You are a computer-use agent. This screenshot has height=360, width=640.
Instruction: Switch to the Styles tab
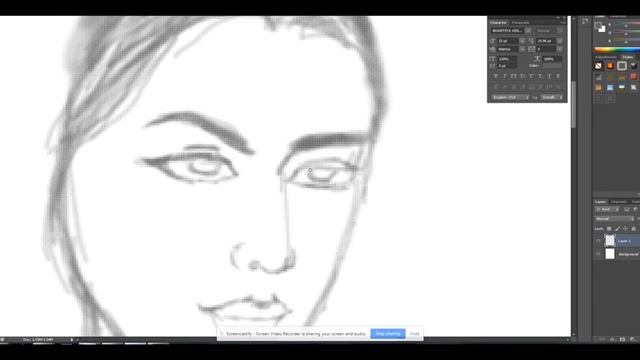628,57
